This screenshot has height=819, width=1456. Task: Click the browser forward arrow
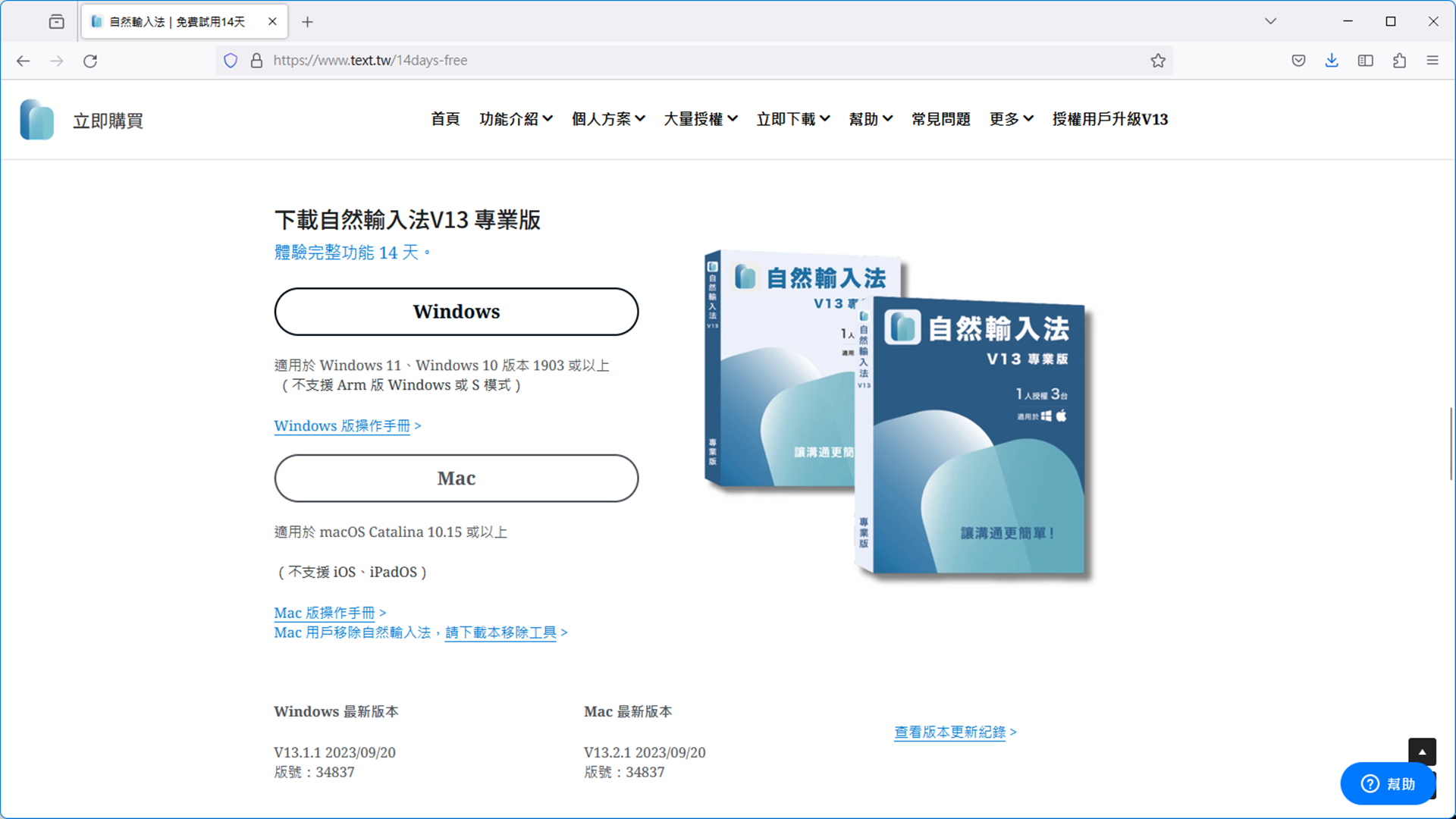tap(57, 61)
